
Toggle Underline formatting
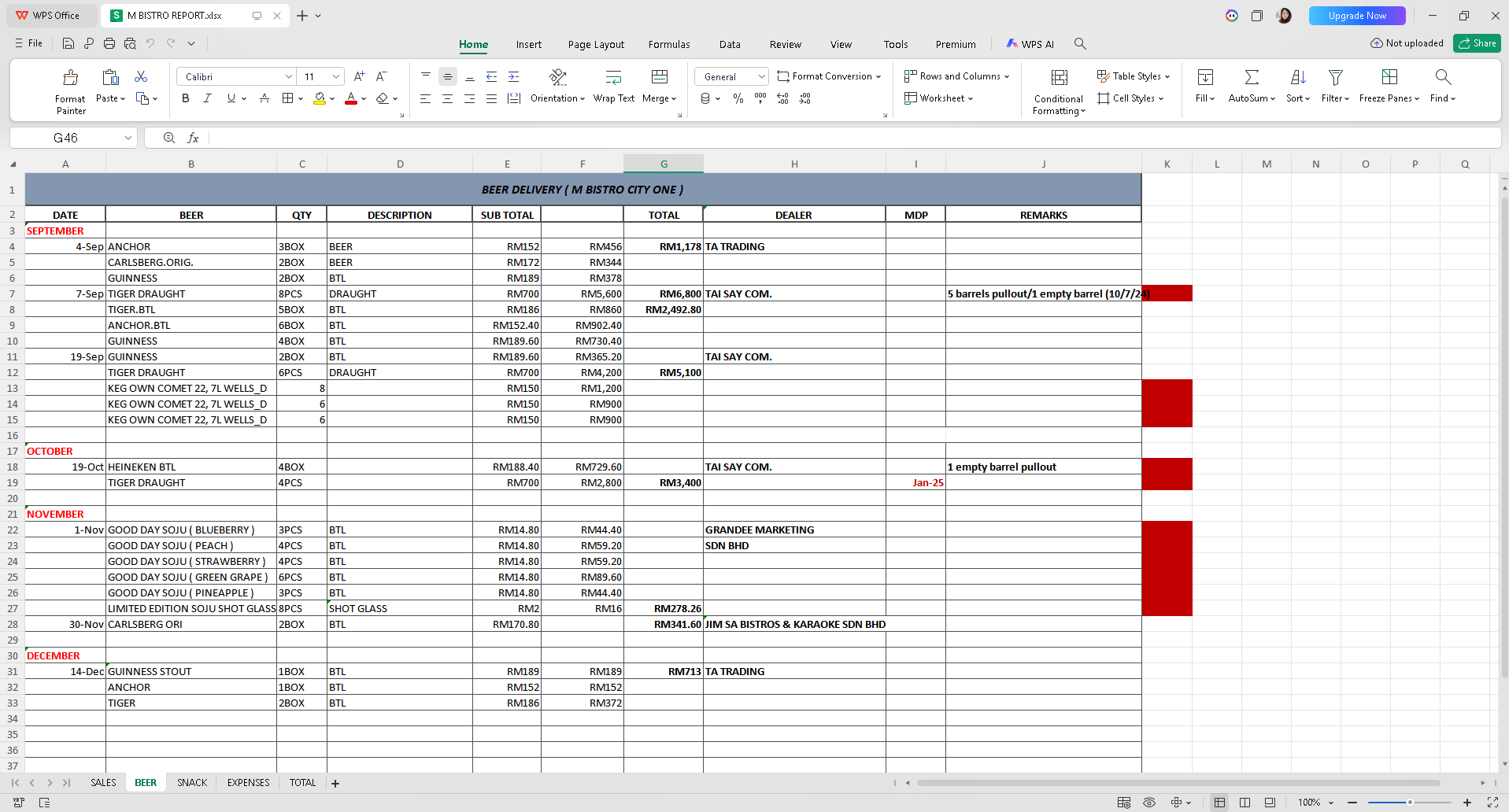(x=231, y=98)
